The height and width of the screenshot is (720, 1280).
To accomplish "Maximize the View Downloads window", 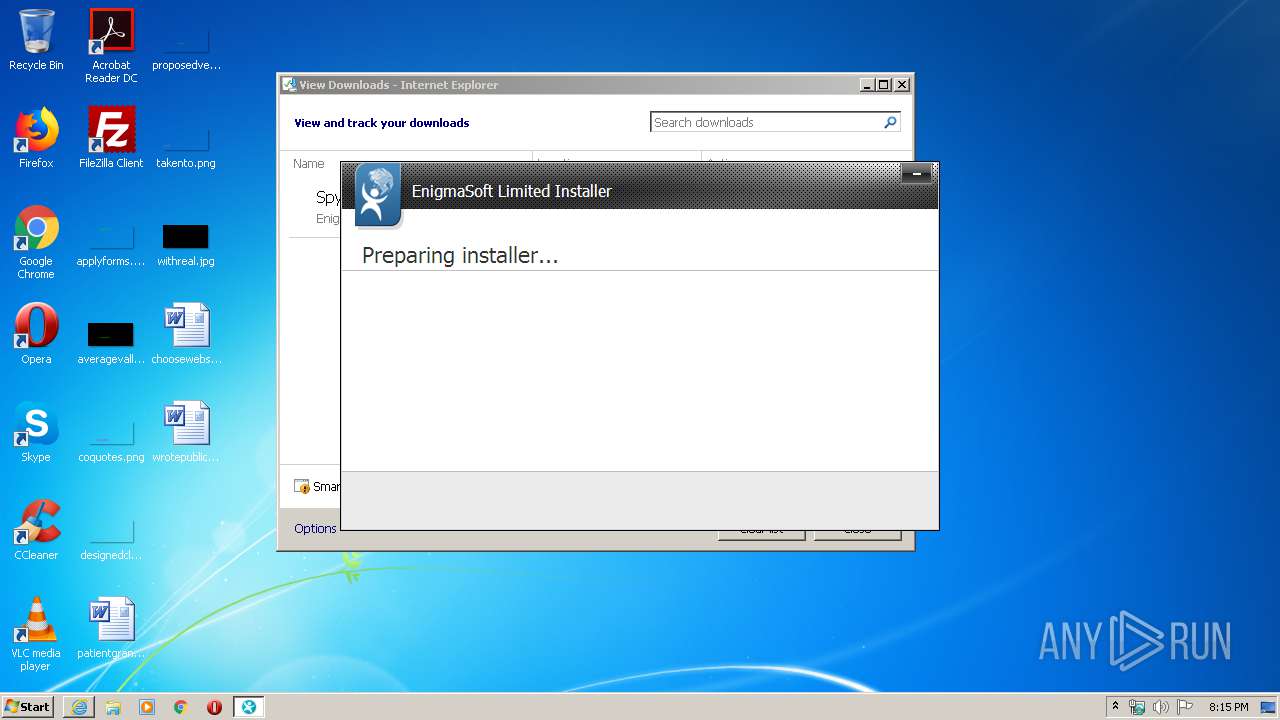I will (883, 85).
